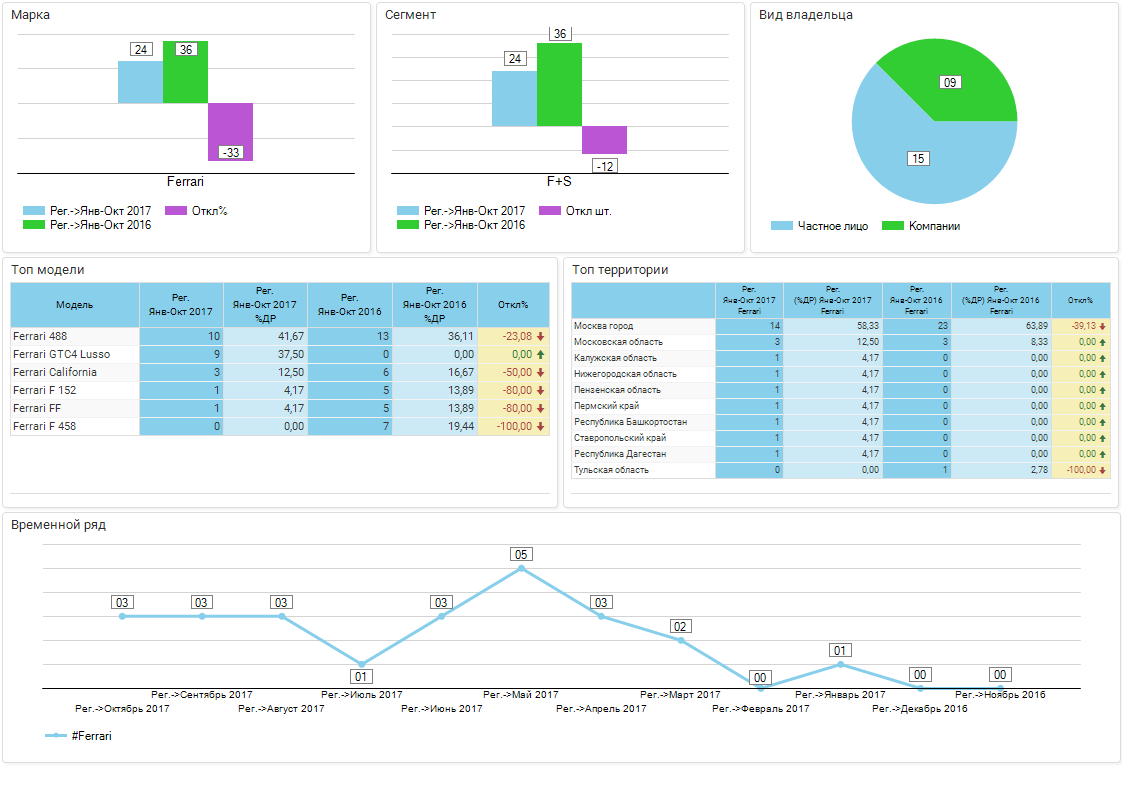This screenshot has height=793, width=1122.
Task: Select the blue F+S bar in Сегмент chart
Action: (514, 99)
